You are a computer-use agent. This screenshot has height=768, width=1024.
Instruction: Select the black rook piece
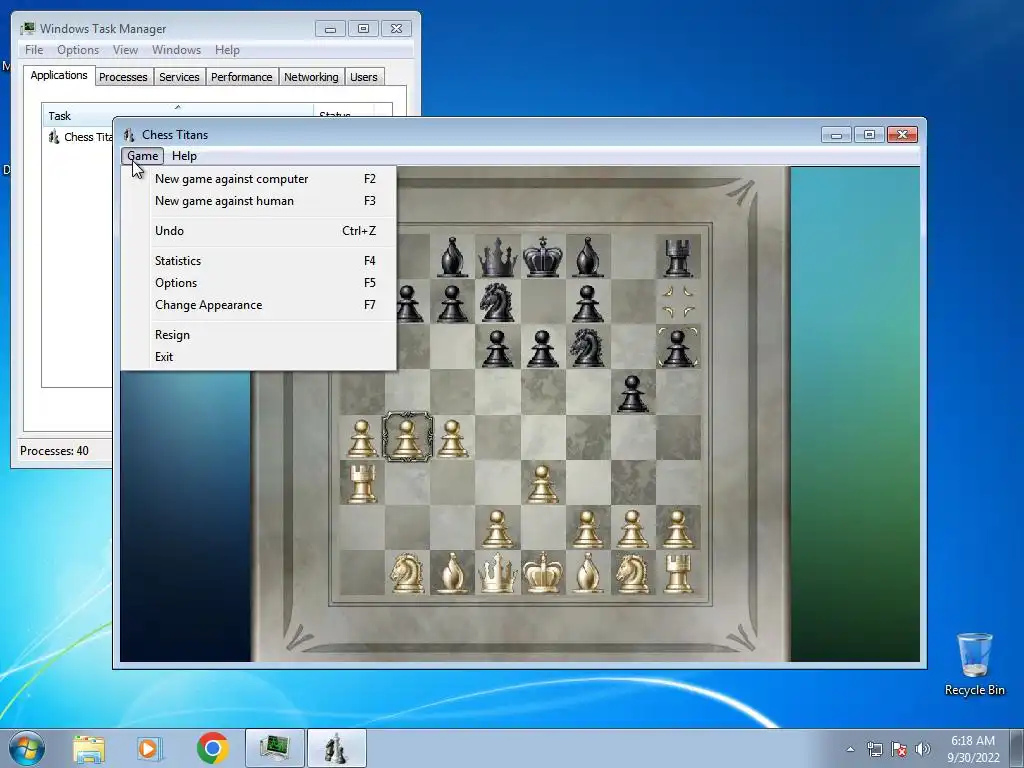click(678, 257)
